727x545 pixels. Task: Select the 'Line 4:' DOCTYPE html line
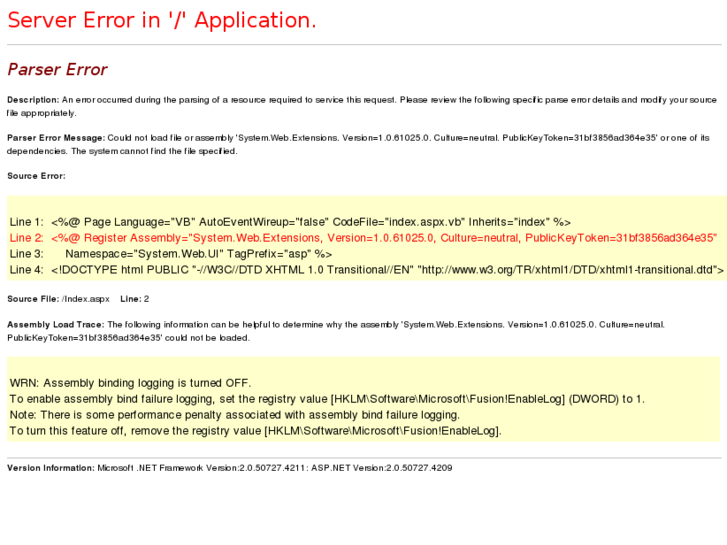point(366,270)
